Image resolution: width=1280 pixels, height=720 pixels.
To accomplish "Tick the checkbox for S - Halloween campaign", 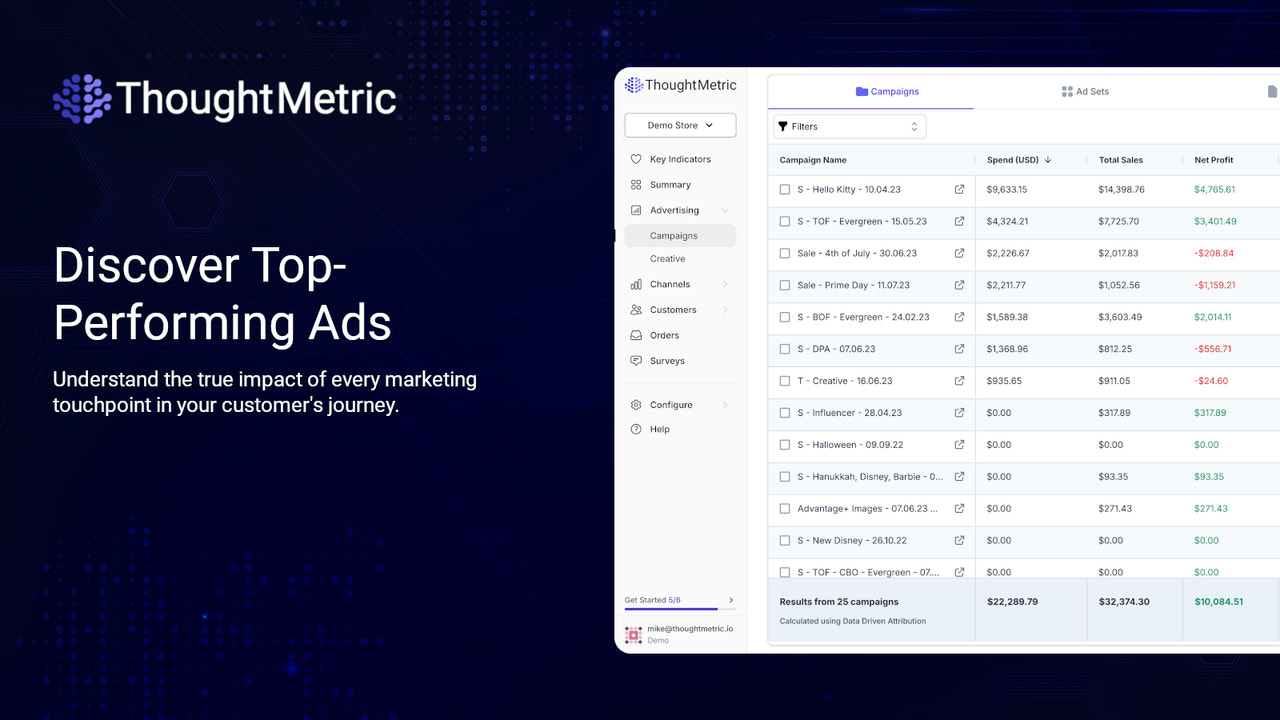I will click(x=784, y=444).
